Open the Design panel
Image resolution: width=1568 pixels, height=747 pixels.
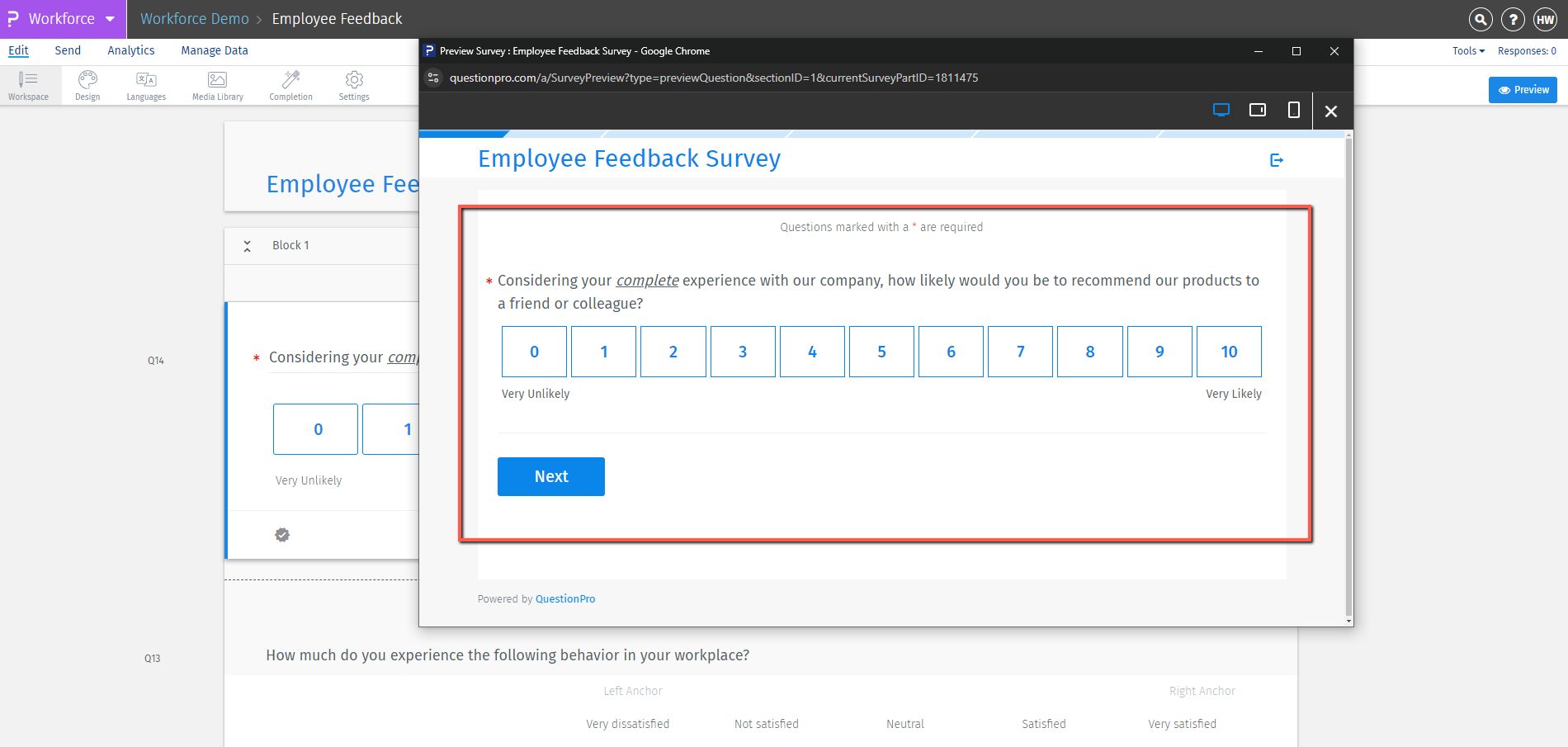click(87, 84)
